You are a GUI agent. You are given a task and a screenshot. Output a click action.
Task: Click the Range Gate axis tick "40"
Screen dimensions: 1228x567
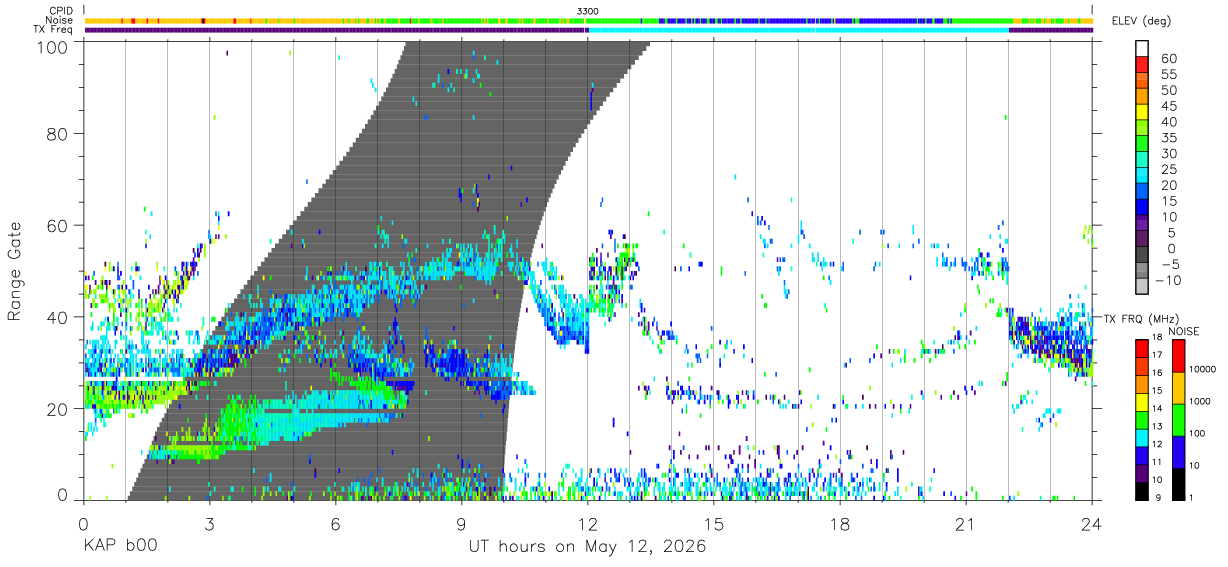(59, 317)
